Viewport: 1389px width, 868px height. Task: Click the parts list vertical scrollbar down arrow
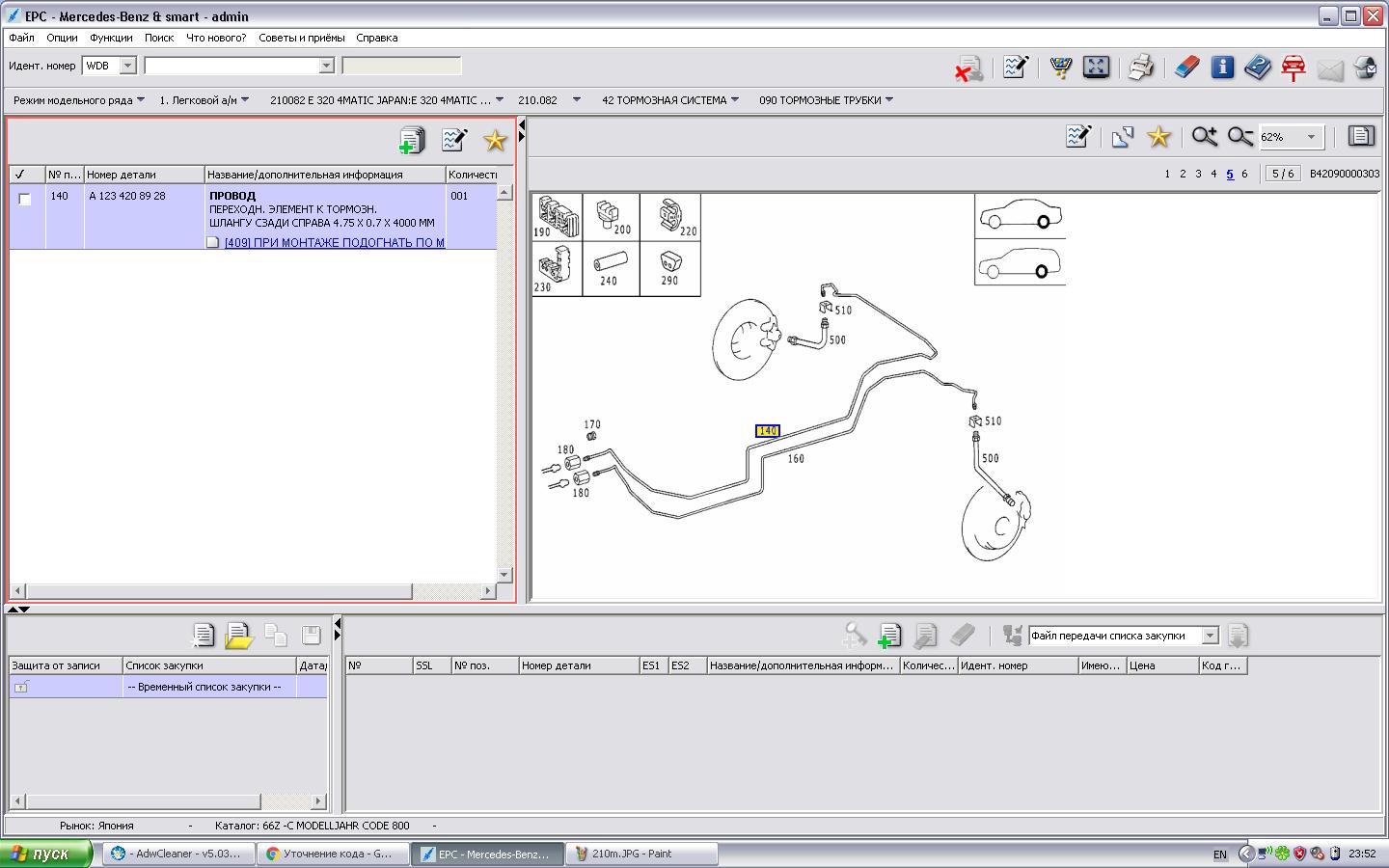[504, 574]
